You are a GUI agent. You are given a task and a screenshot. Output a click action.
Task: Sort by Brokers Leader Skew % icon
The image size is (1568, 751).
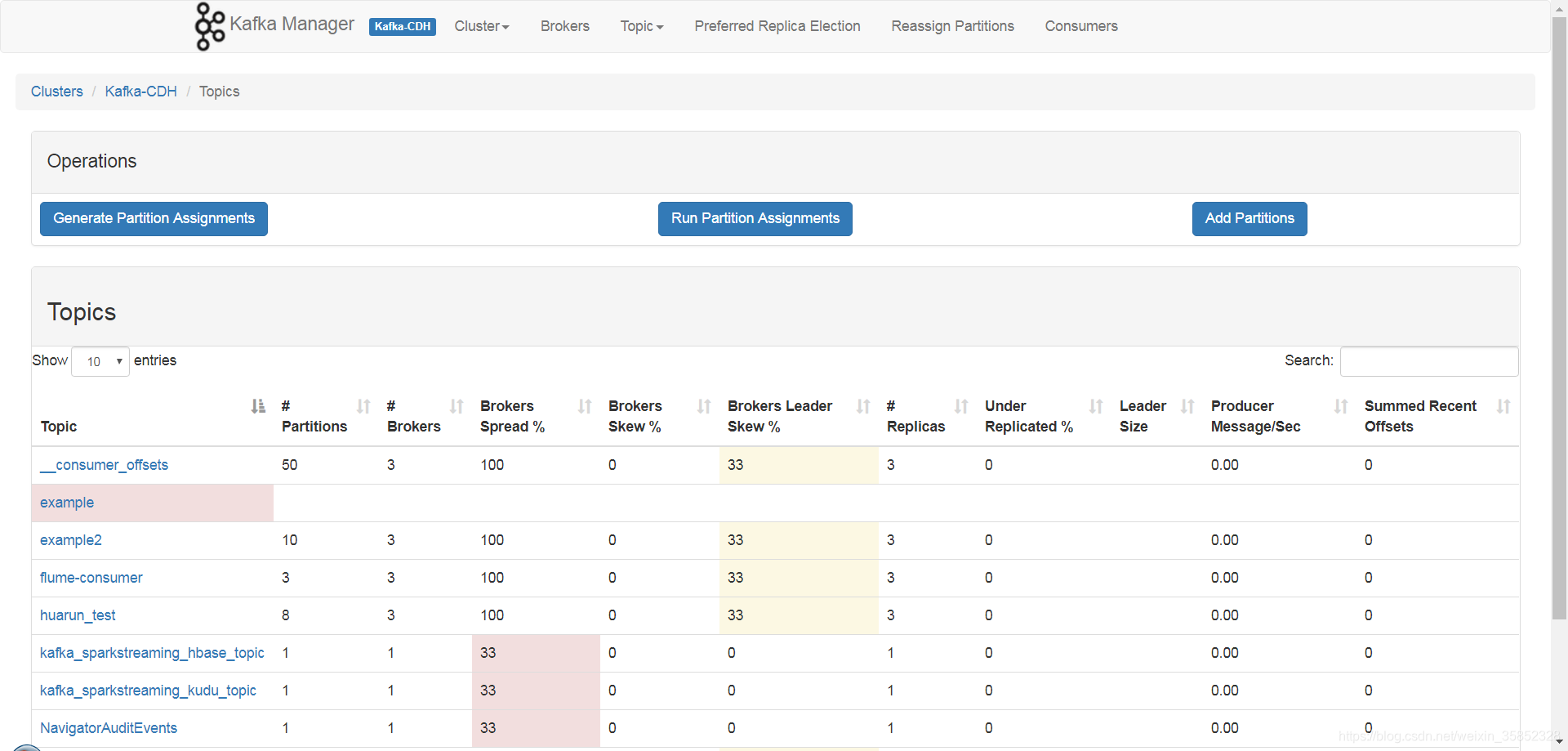pos(863,406)
